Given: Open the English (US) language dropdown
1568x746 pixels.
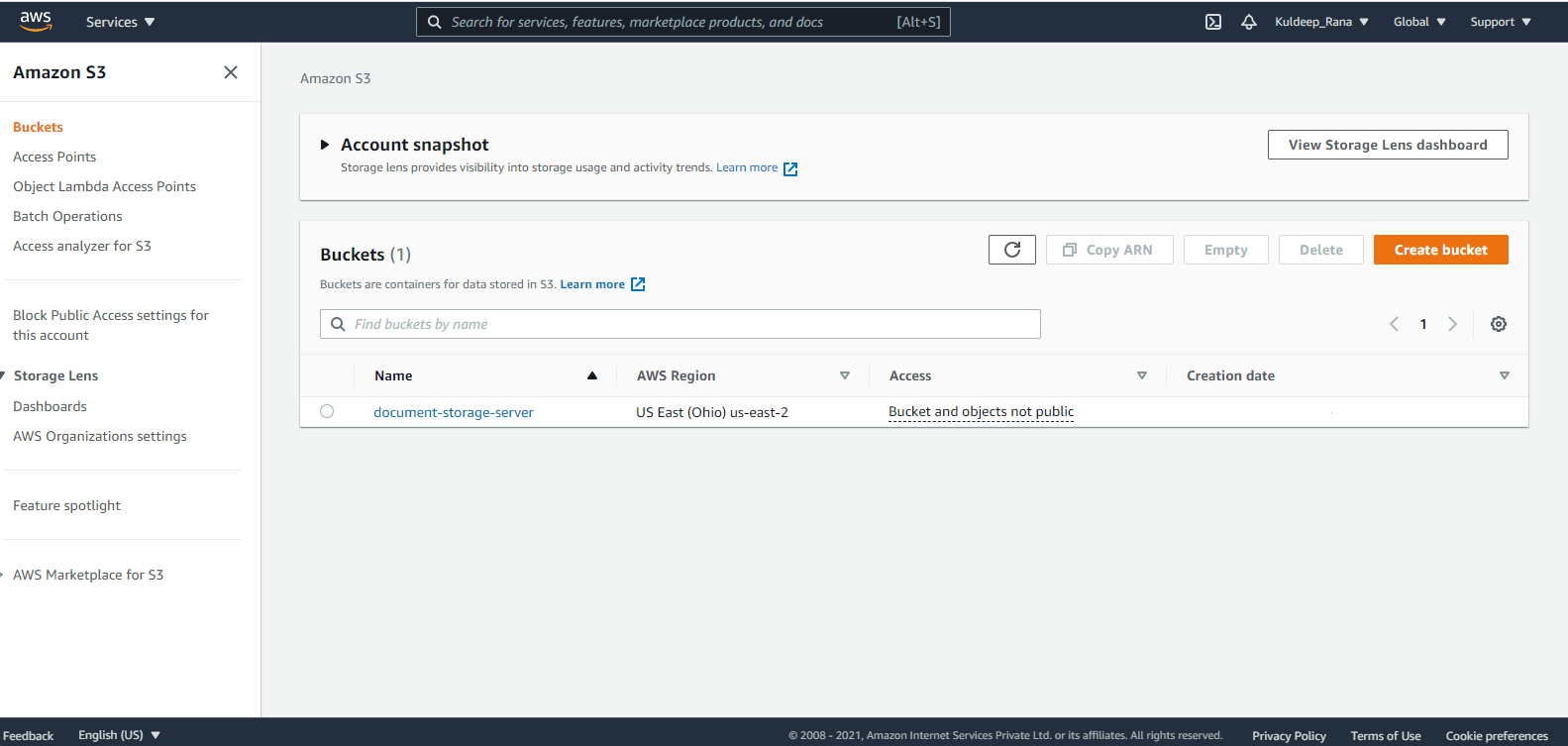Looking at the screenshot, I should point(119,735).
